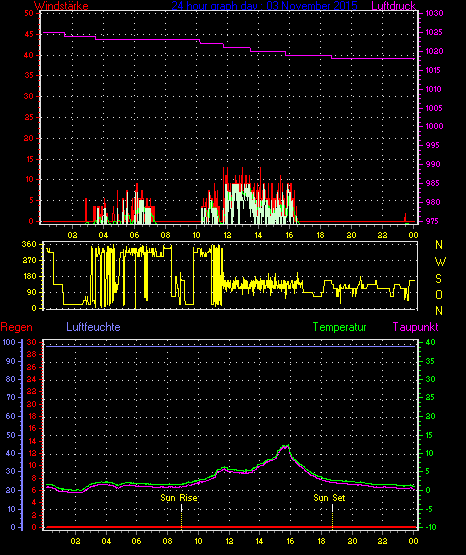
Task: Select the Regen legend label
Action: tap(16, 327)
